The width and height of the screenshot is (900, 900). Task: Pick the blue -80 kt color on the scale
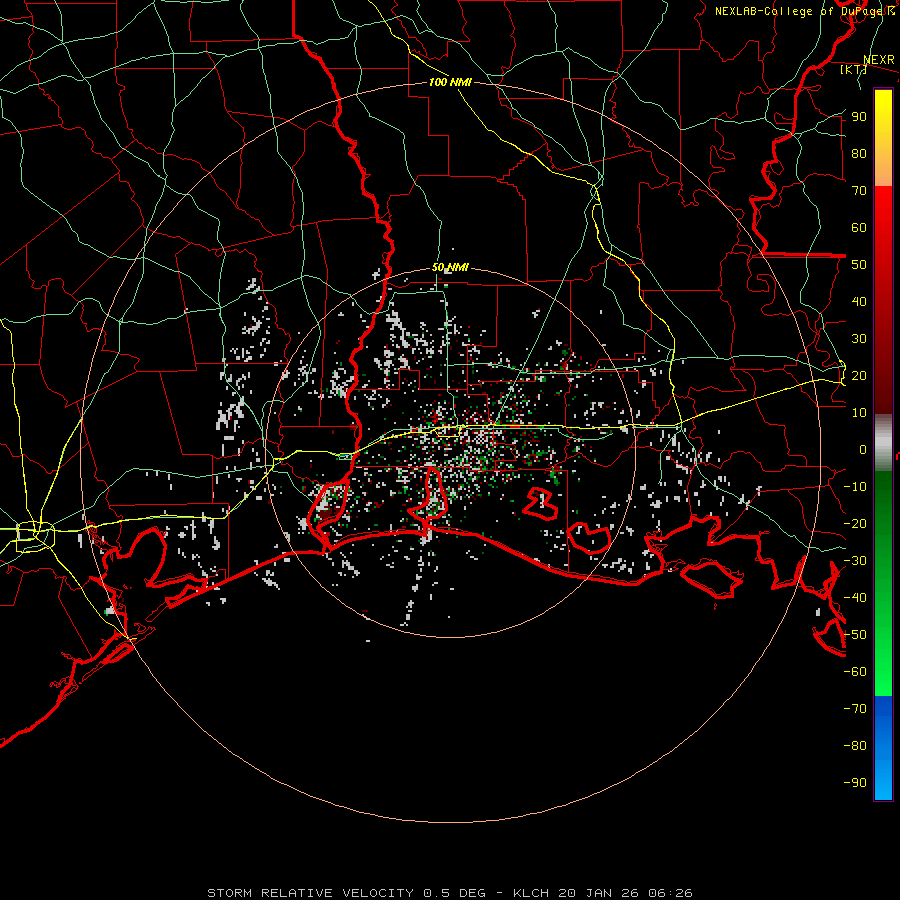click(x=883, y=746)
